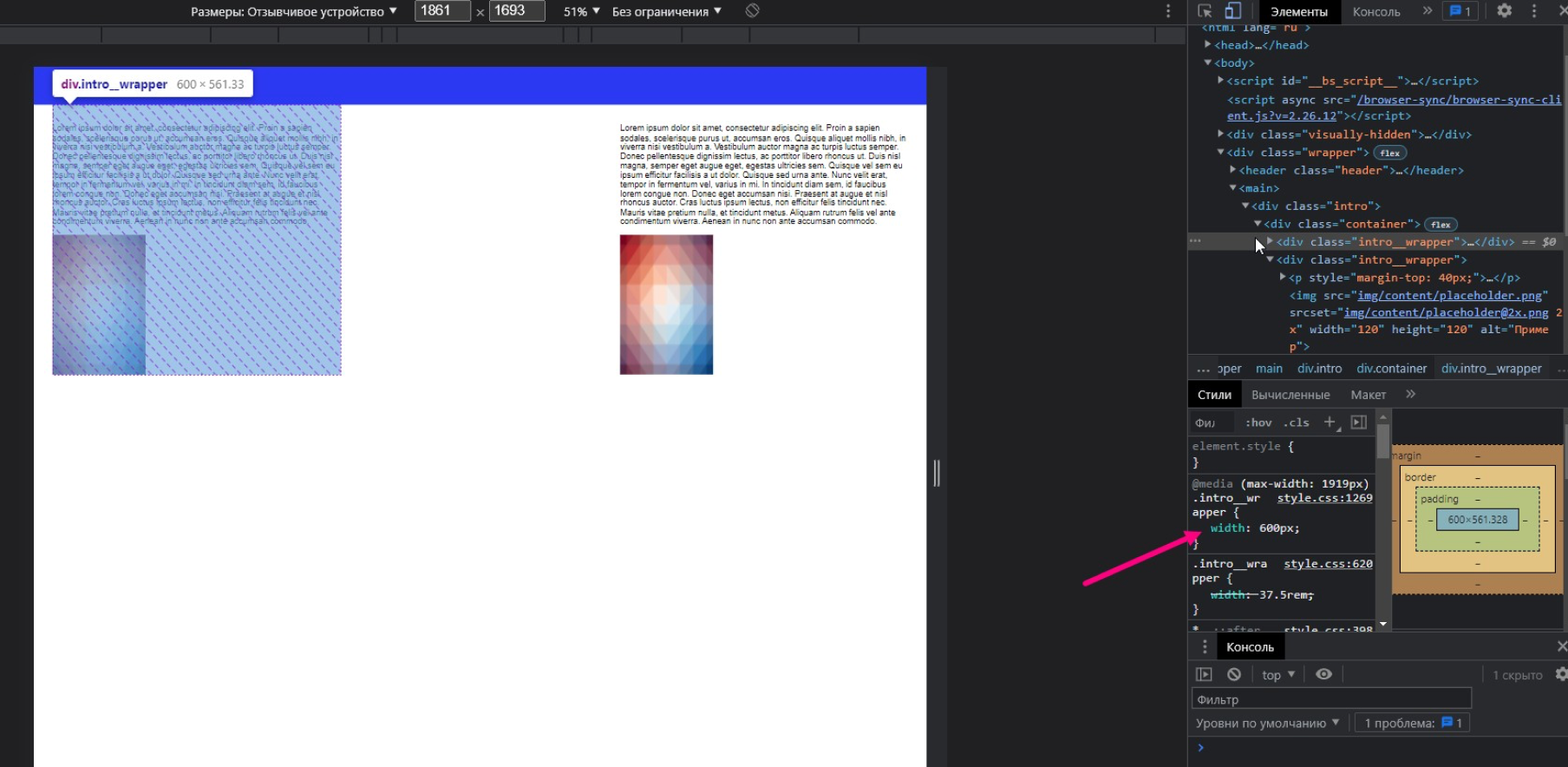Toggle the computed styles sidebar icon
Image resolution: width=1568 pixels, height=767 pixels.
(x=1359, y=422)
